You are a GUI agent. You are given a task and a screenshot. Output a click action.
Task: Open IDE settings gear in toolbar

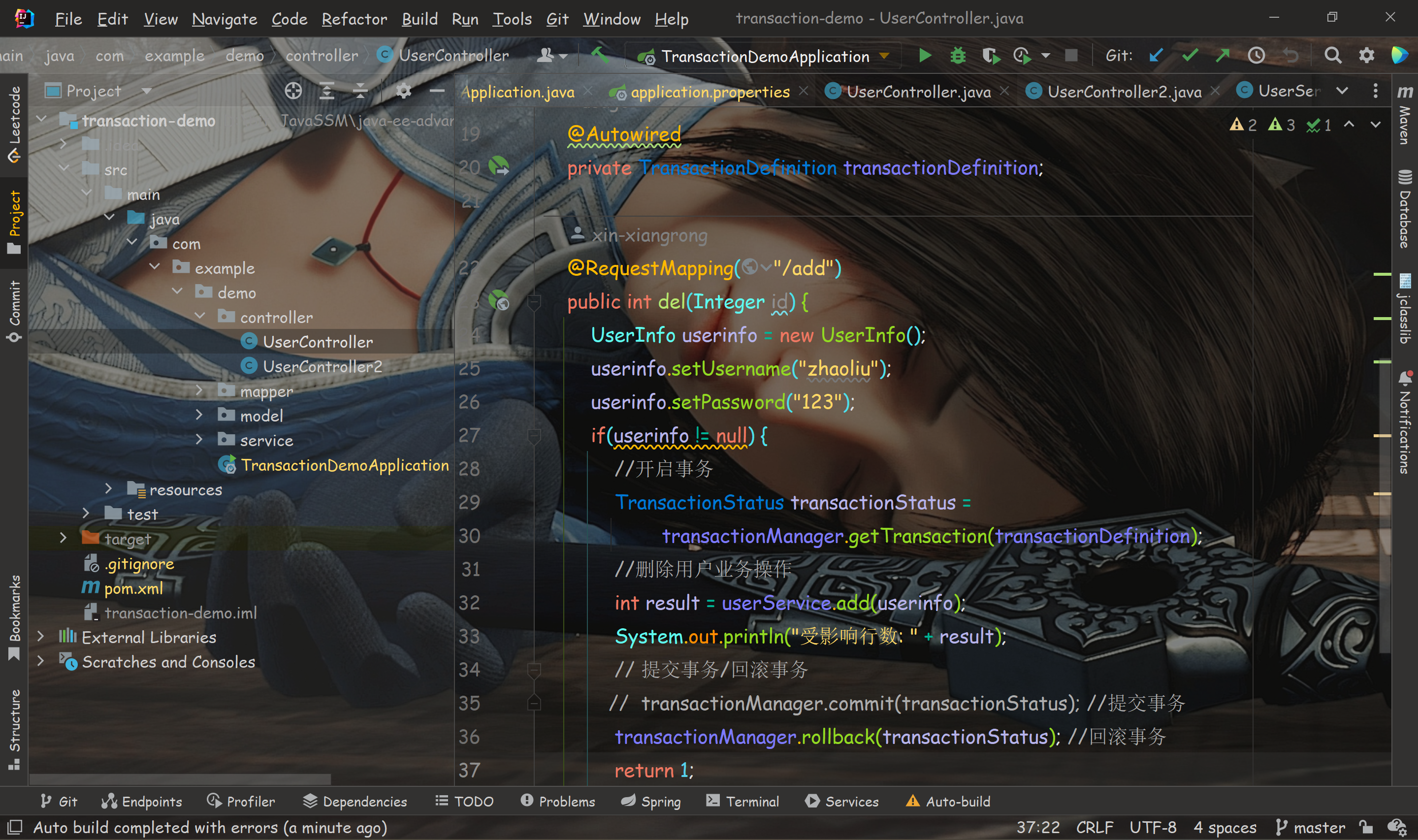(x=1366, y=56)
